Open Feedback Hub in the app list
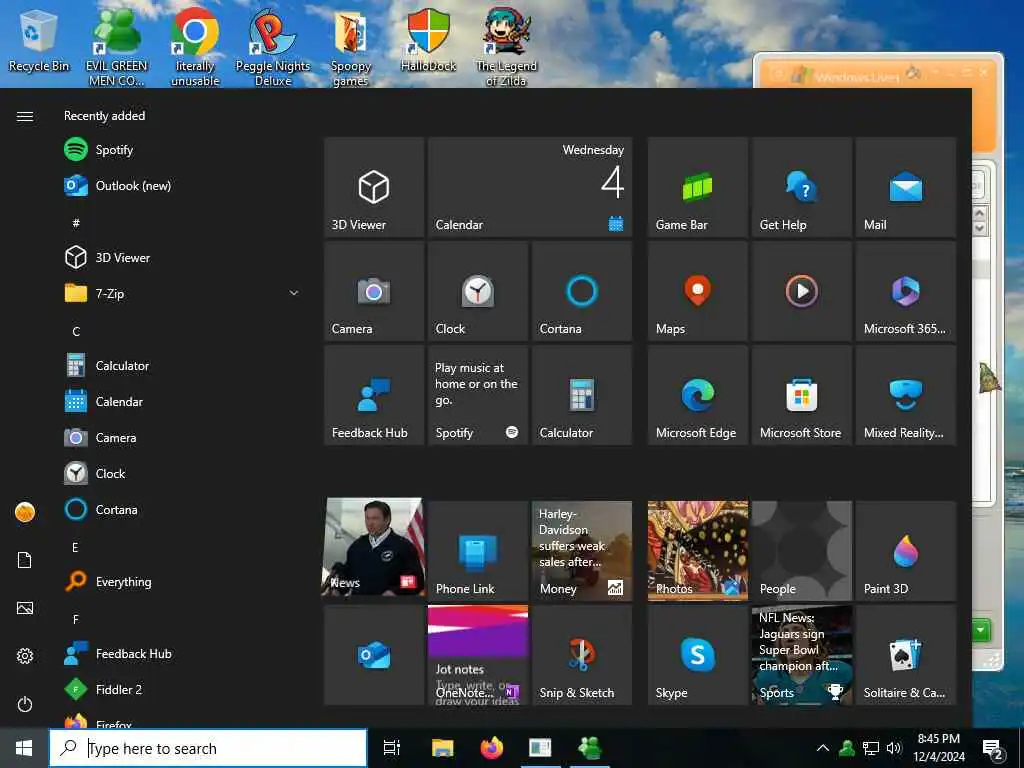 pyautogui.click(x=183, y=653)
